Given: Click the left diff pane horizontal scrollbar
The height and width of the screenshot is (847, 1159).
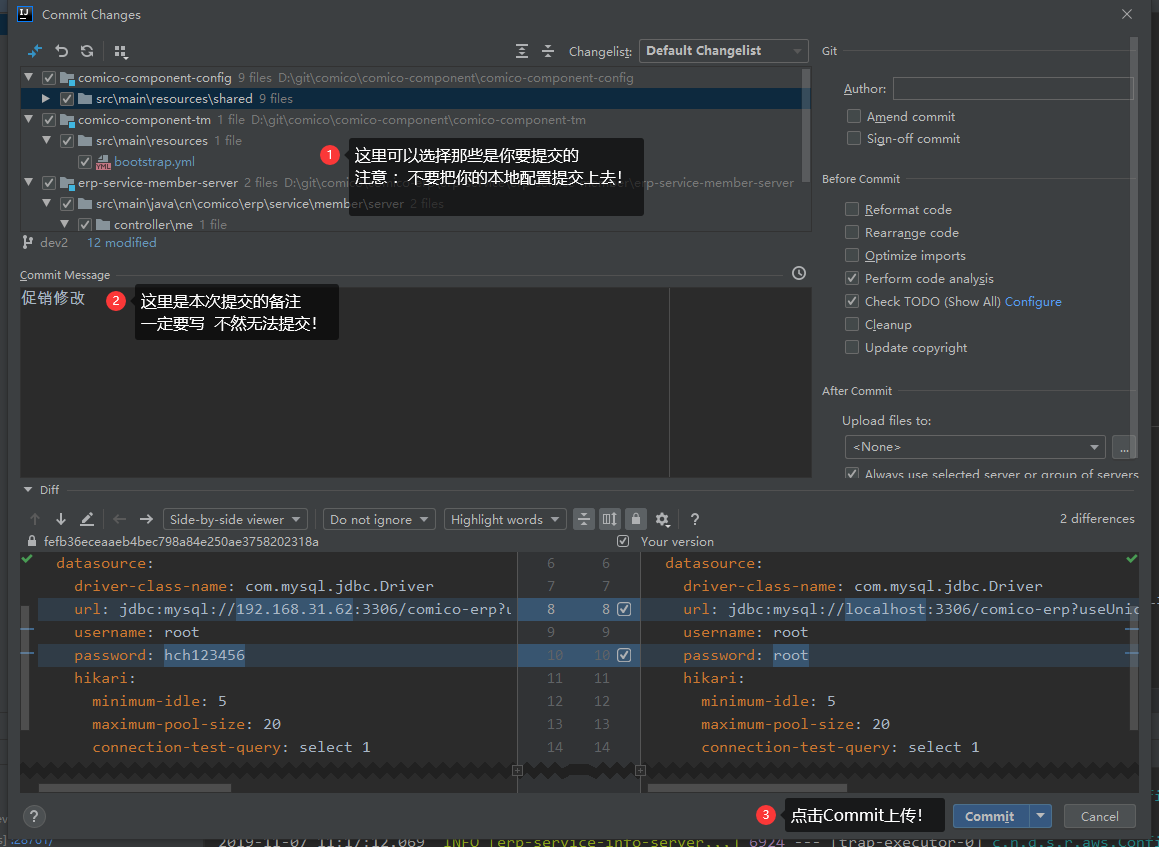Looking at the screenshot, I should pos(135,788).
